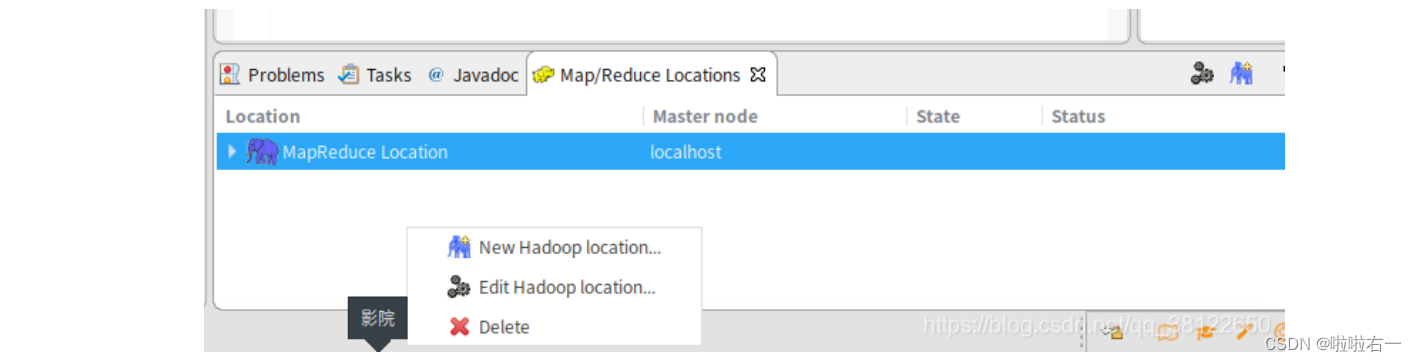Viewport: 1416px width, 362px height.
Task: Select the MapReduce Location row
Action: point(750,152)
